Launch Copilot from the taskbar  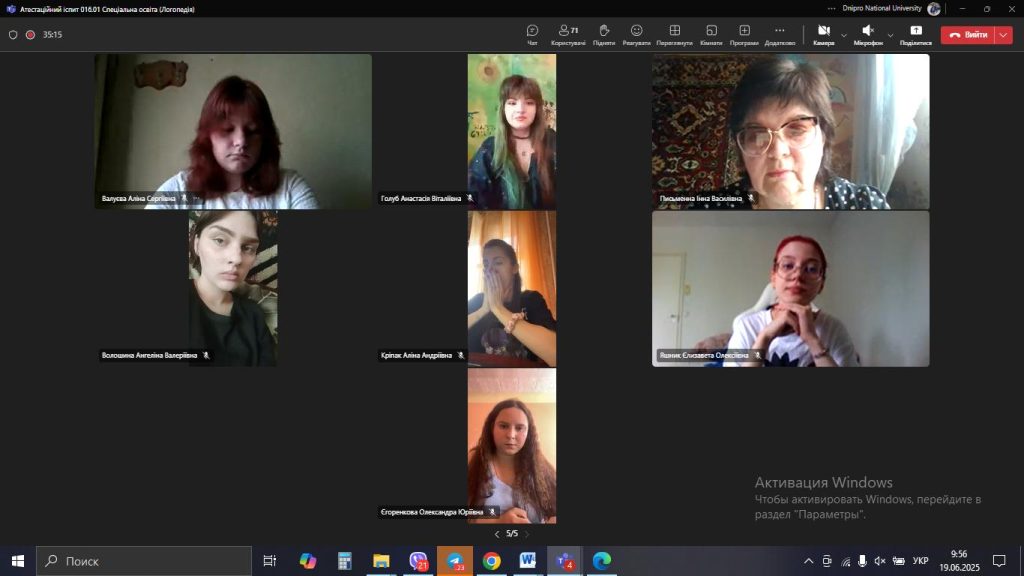308,561
